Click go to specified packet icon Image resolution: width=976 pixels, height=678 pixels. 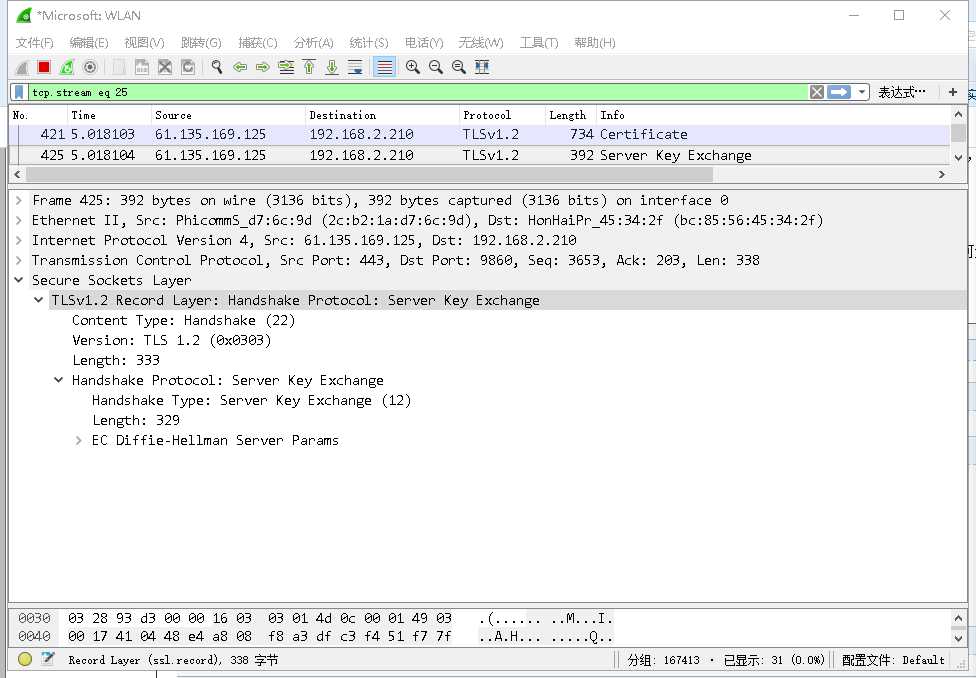coord(286,67)
